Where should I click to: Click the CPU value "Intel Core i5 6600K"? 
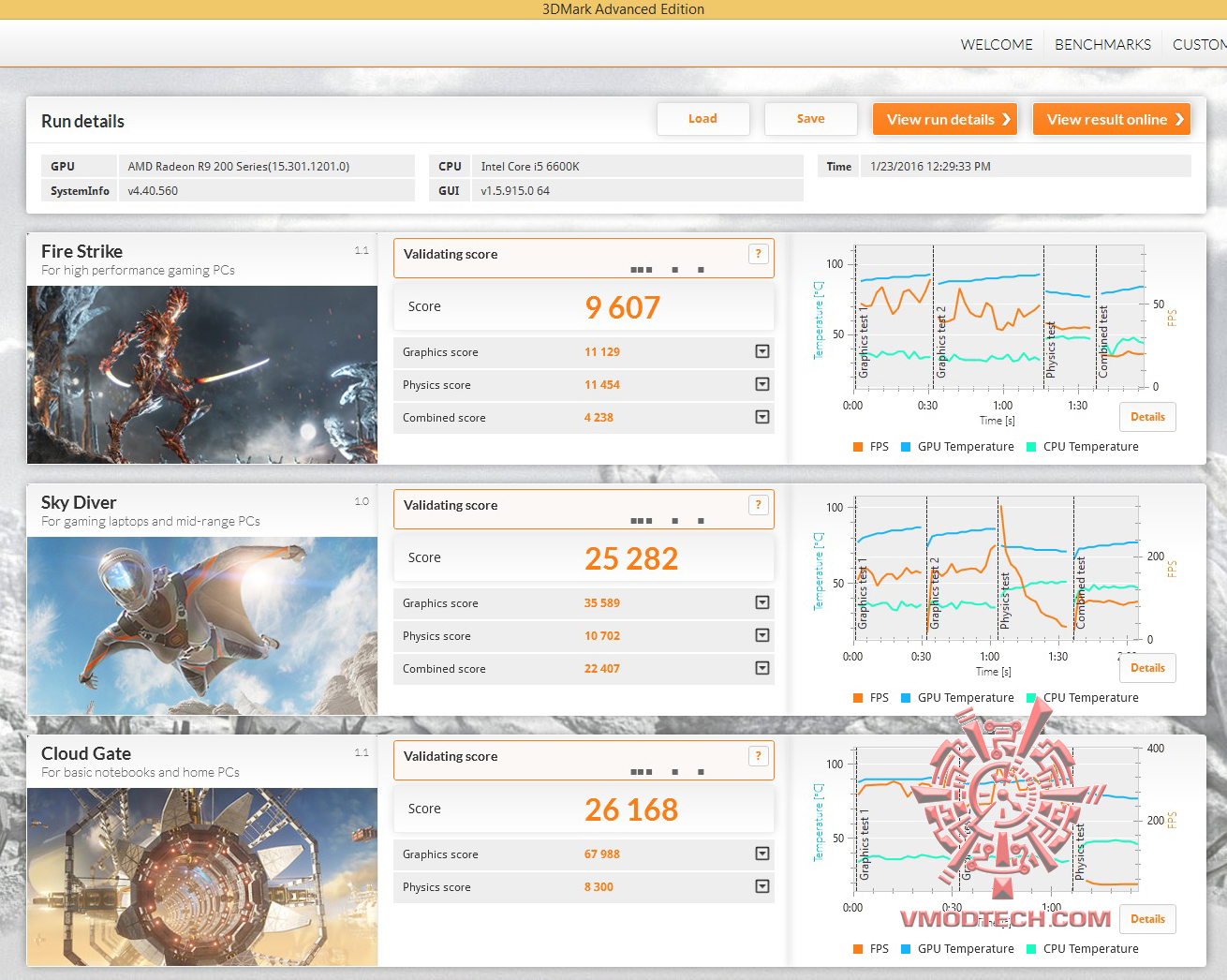[530, 166]
